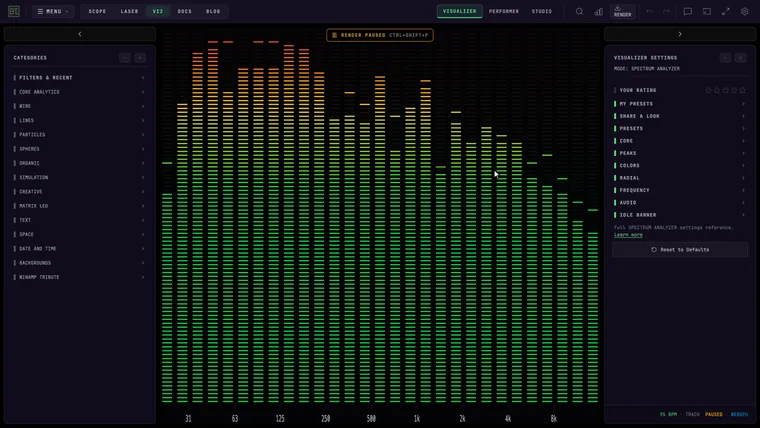Expand the Colors settings section
The image size is (760, 428).
tap(680, 165)
